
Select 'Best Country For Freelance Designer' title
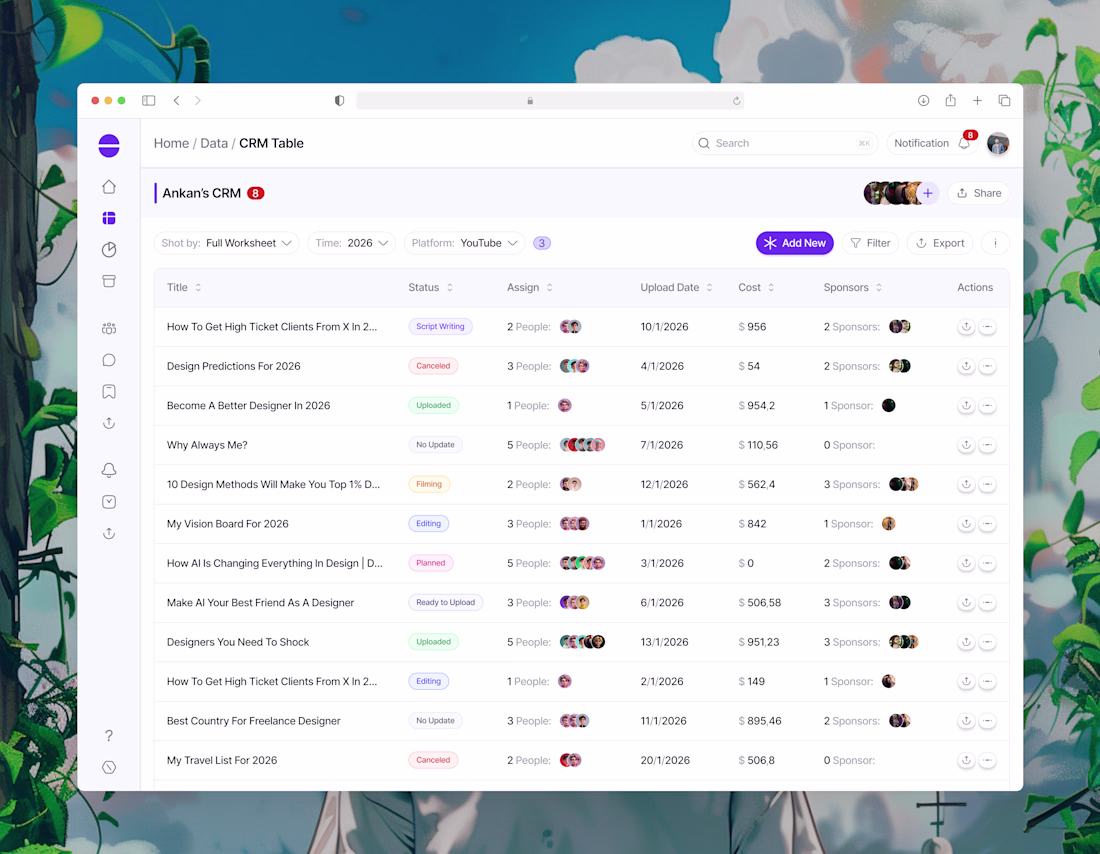pos(253,721)
